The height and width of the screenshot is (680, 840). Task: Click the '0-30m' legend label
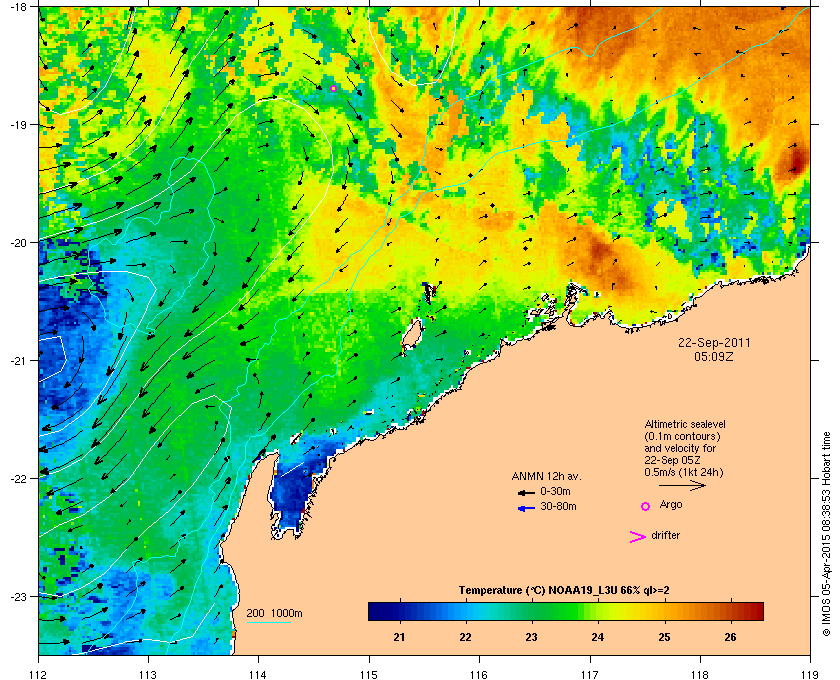(x=555, y=491)
